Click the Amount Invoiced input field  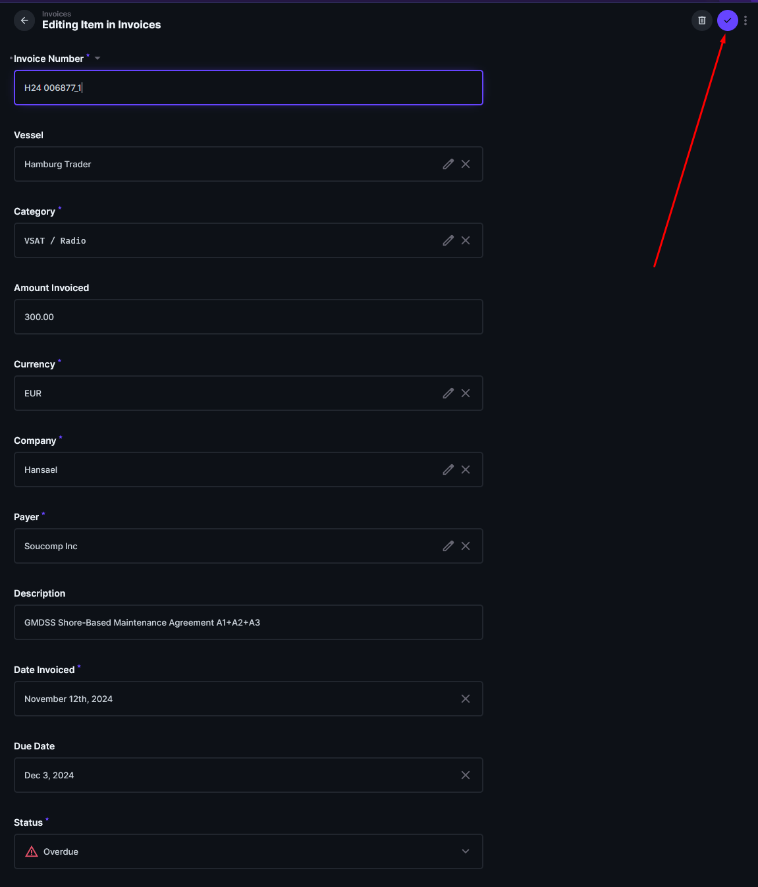point(248,317)
